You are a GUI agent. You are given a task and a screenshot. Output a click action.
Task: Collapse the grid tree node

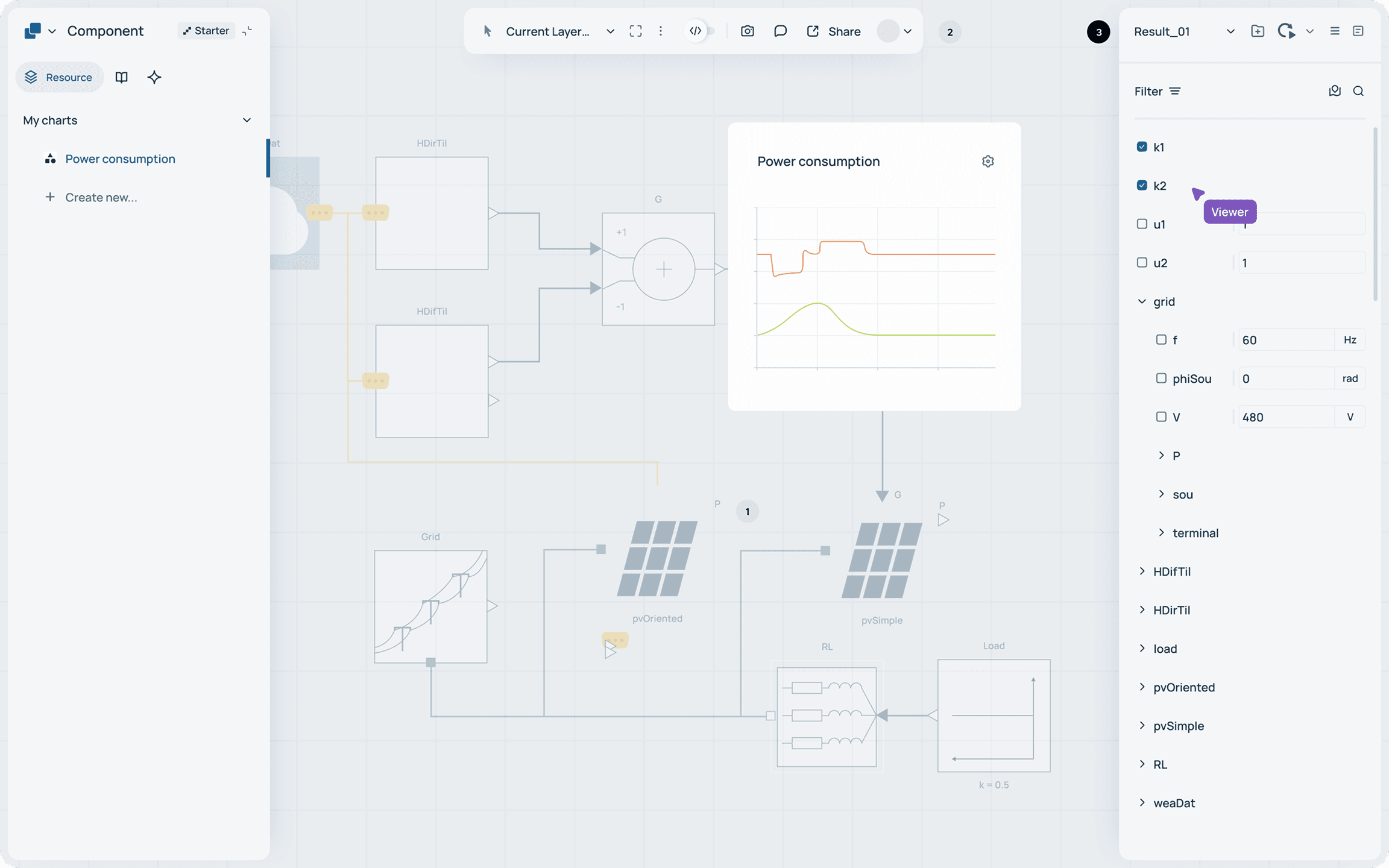pyautogui.click(x=1142, y=301)
